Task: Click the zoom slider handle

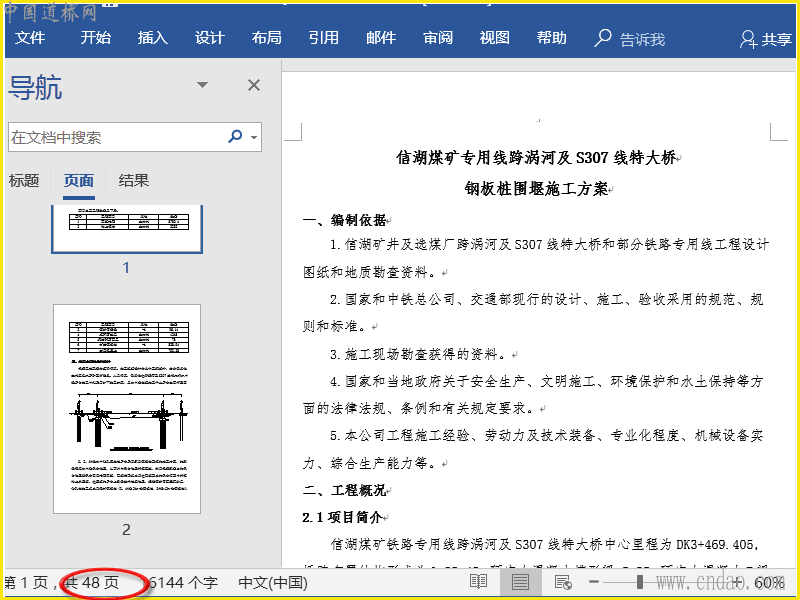Action: coord(640,582)
